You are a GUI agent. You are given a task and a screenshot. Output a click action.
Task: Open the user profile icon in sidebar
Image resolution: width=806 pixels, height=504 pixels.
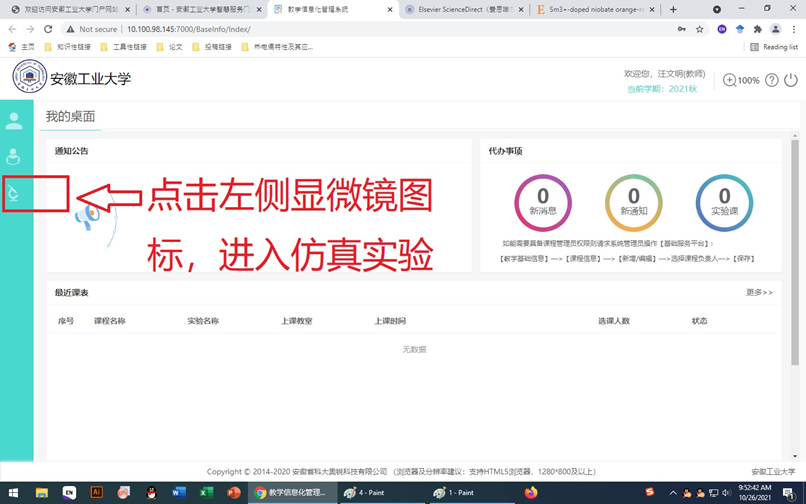pyautogui.click(x=14, y=121)
